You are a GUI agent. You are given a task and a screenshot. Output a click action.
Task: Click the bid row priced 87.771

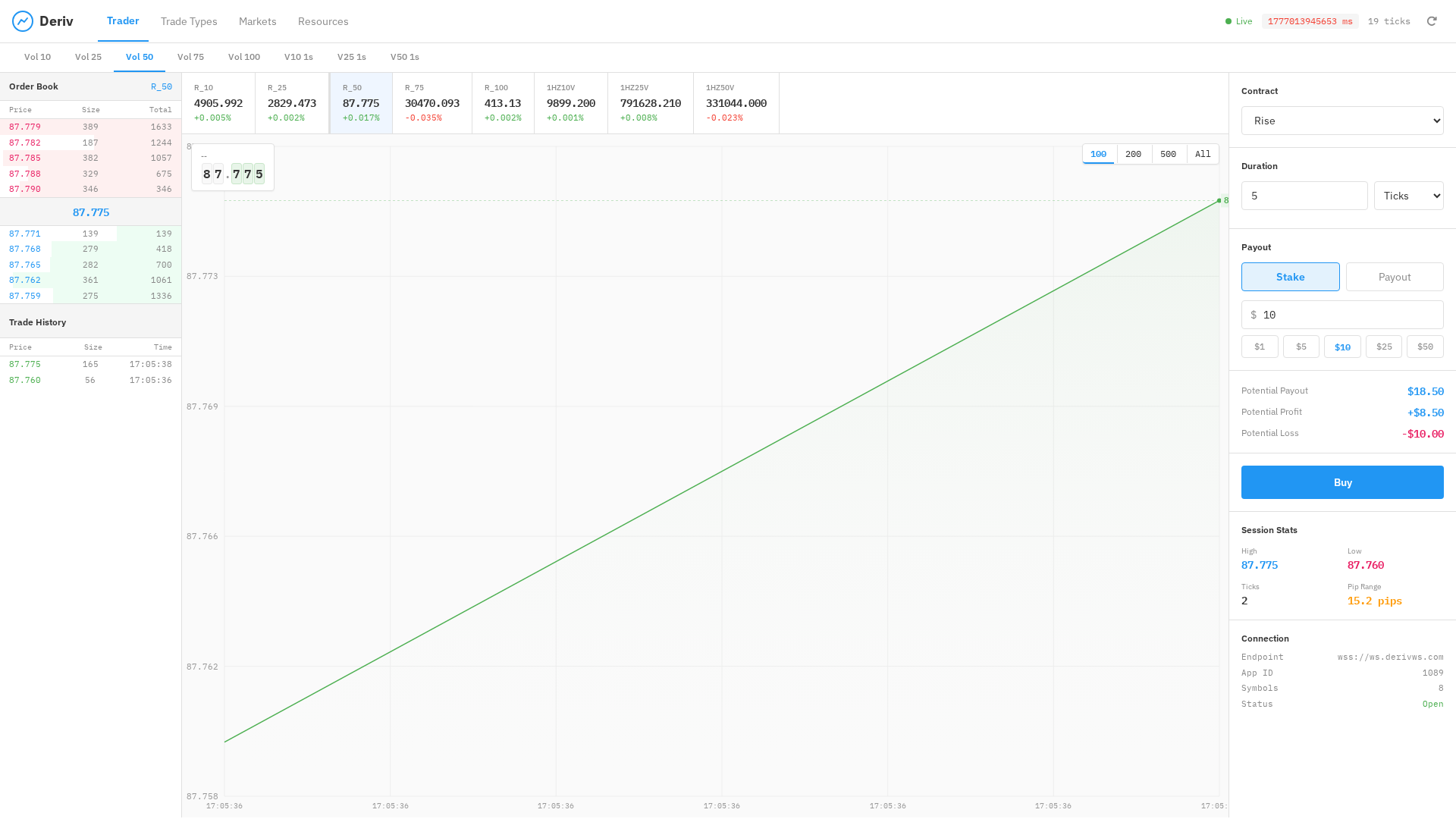(x=90, y=234)
